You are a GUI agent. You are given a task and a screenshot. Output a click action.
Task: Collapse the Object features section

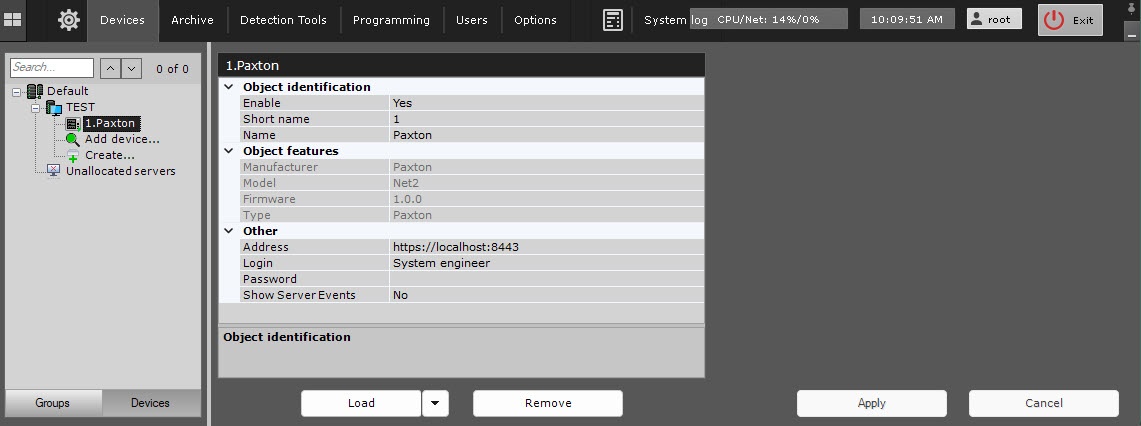pos(229,151)
